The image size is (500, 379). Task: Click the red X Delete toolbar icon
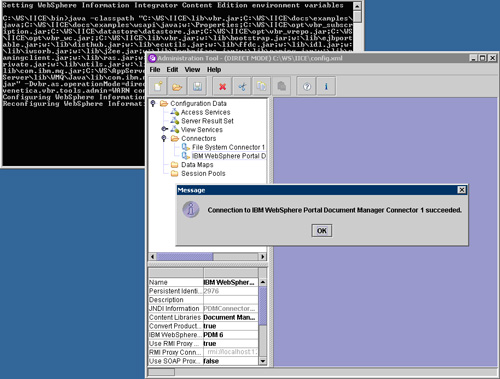pos(222,86)
